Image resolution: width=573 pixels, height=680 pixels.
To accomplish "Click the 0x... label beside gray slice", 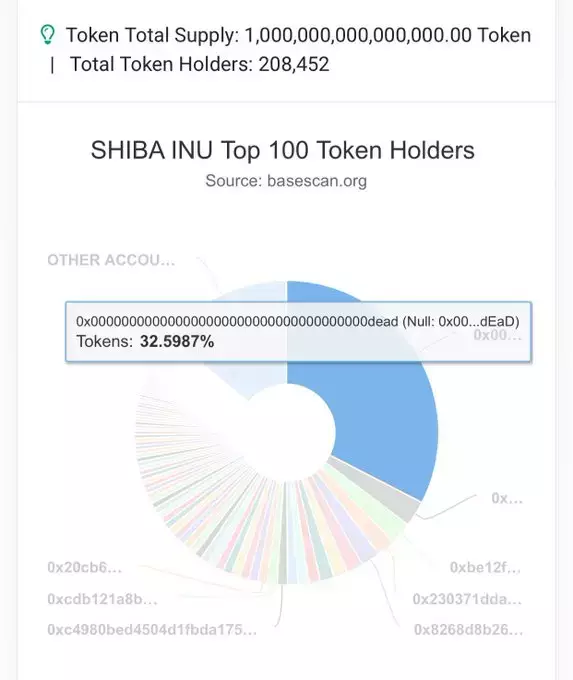I will click(x=507, y=498).
